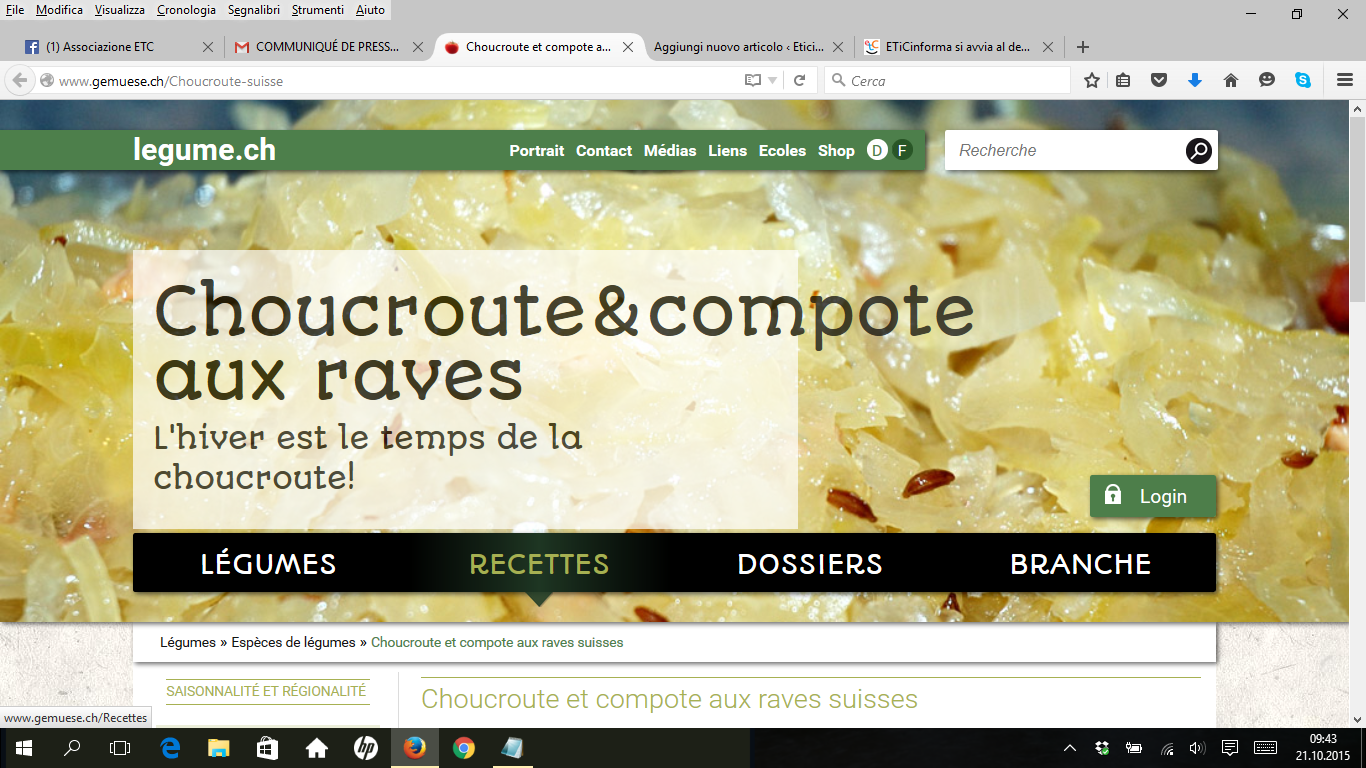The image size is (1366, 768).
Task: Open the Windows Start menu
Action: 23,748
